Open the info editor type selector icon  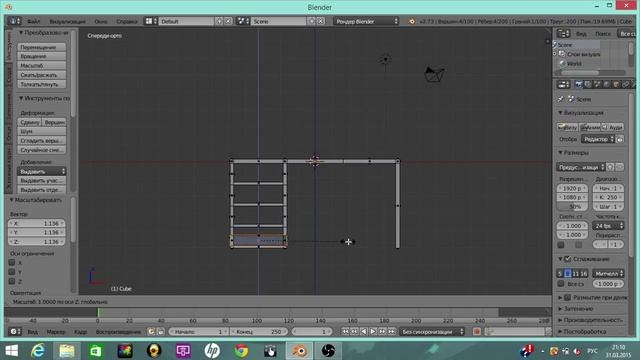(x=14, y=21)
